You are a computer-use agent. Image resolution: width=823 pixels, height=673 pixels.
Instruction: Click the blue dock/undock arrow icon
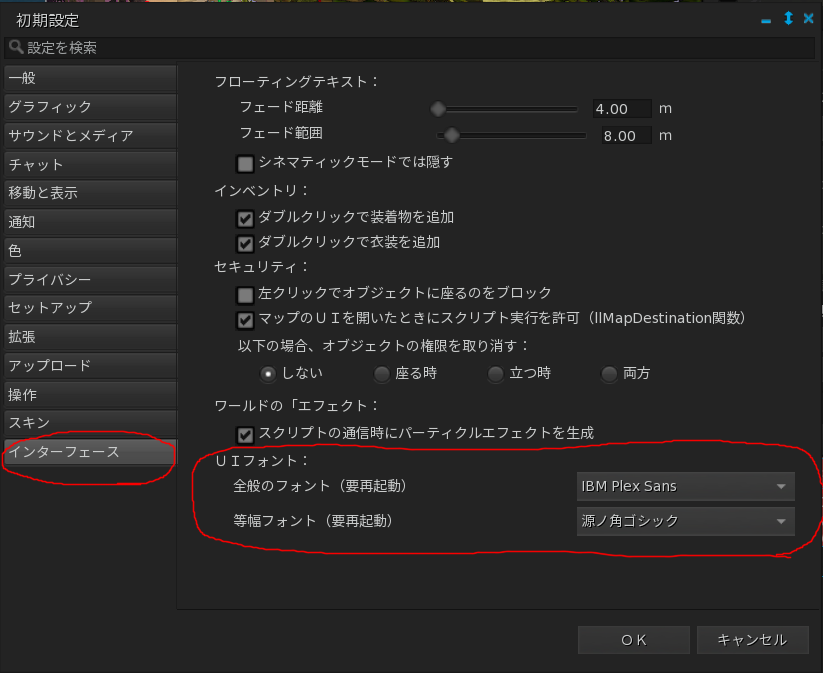[x=788, y=19]
